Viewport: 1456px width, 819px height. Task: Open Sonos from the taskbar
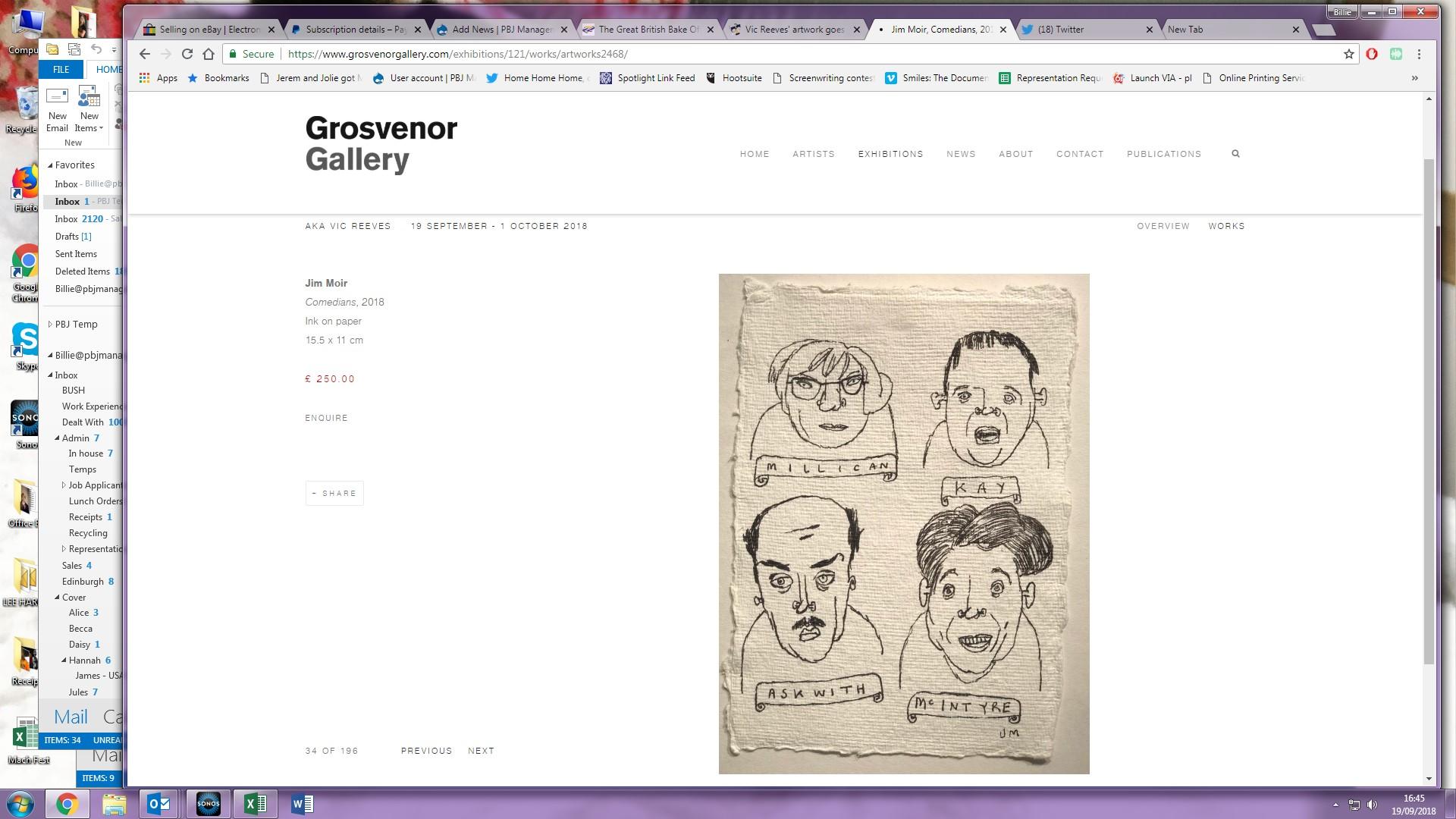point(209,804)
